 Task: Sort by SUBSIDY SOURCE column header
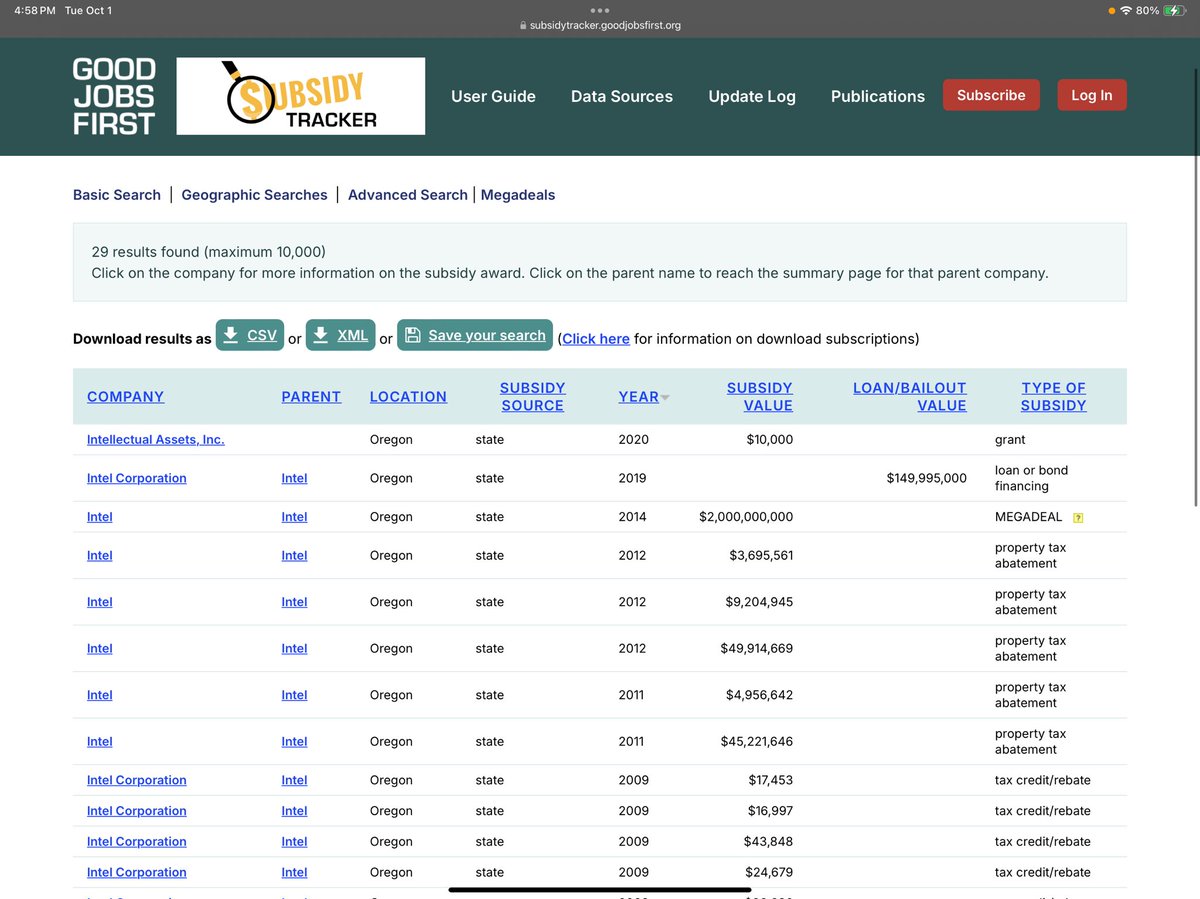click(532, 396)
